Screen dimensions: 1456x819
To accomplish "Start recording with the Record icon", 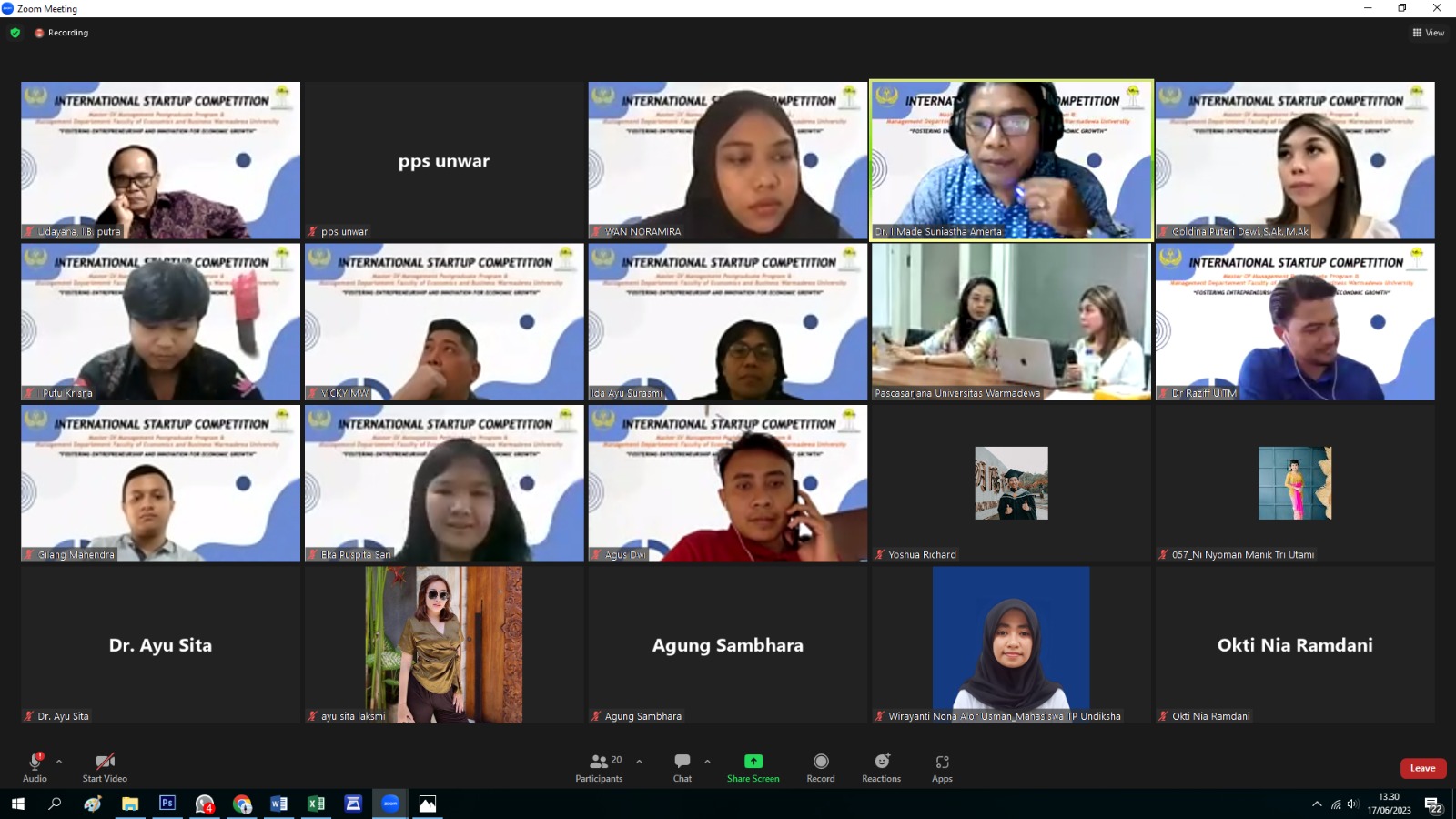I will (820, 762).
